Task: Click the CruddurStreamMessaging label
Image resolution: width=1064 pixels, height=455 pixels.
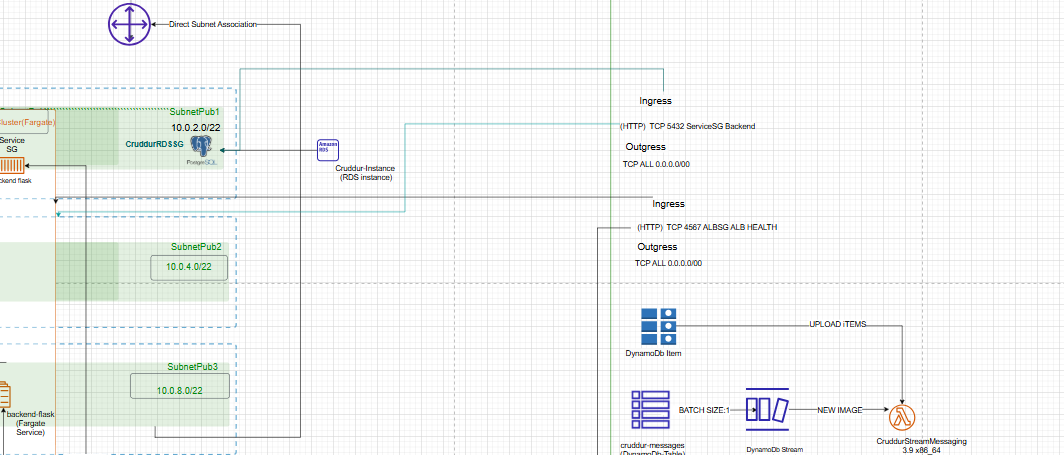Action: click(x=921, y=441)
